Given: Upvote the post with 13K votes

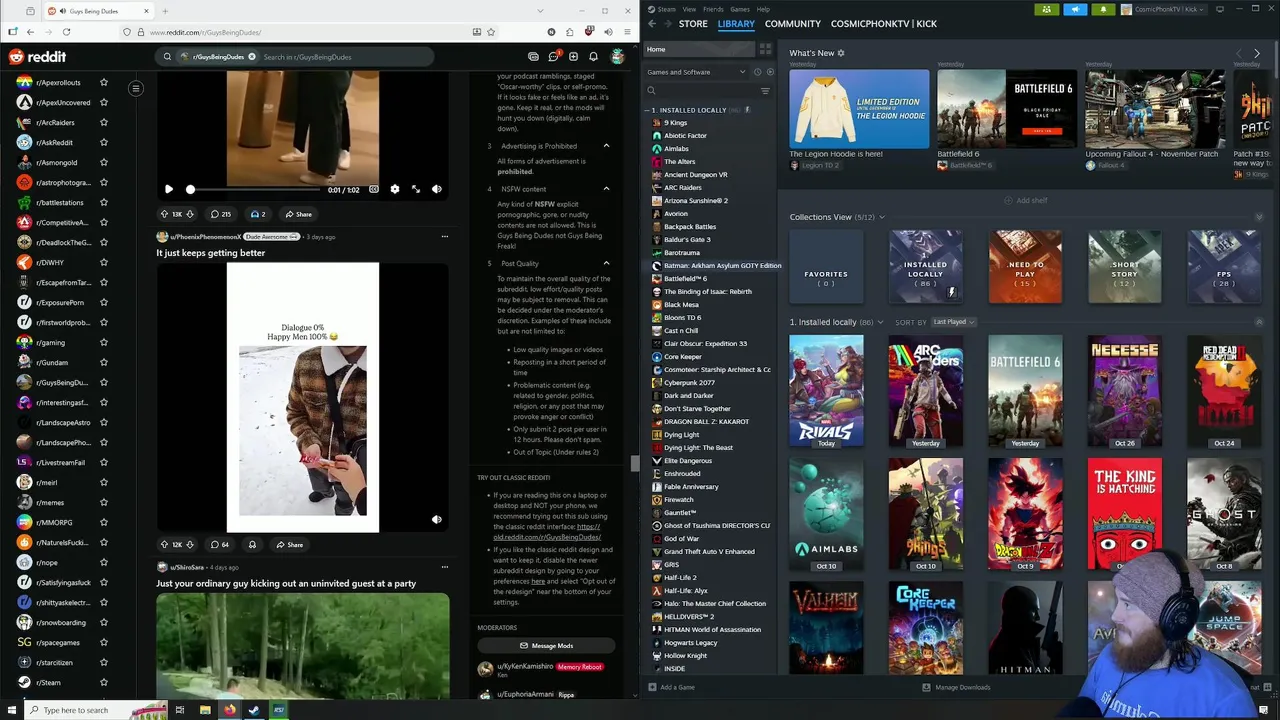Looking at the screenshot, I should [165, 214].
